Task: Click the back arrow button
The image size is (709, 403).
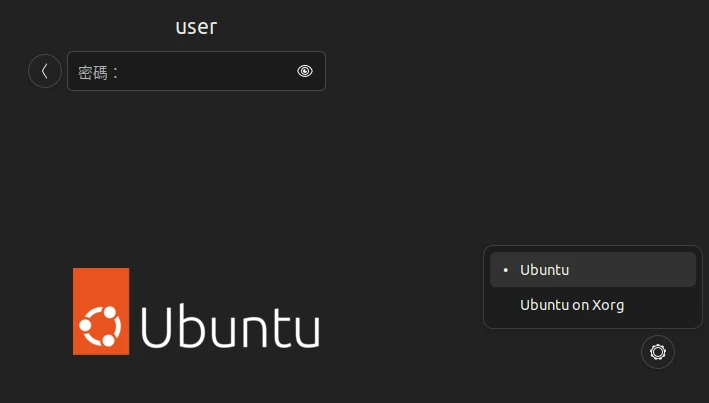Action: [45, 71]
